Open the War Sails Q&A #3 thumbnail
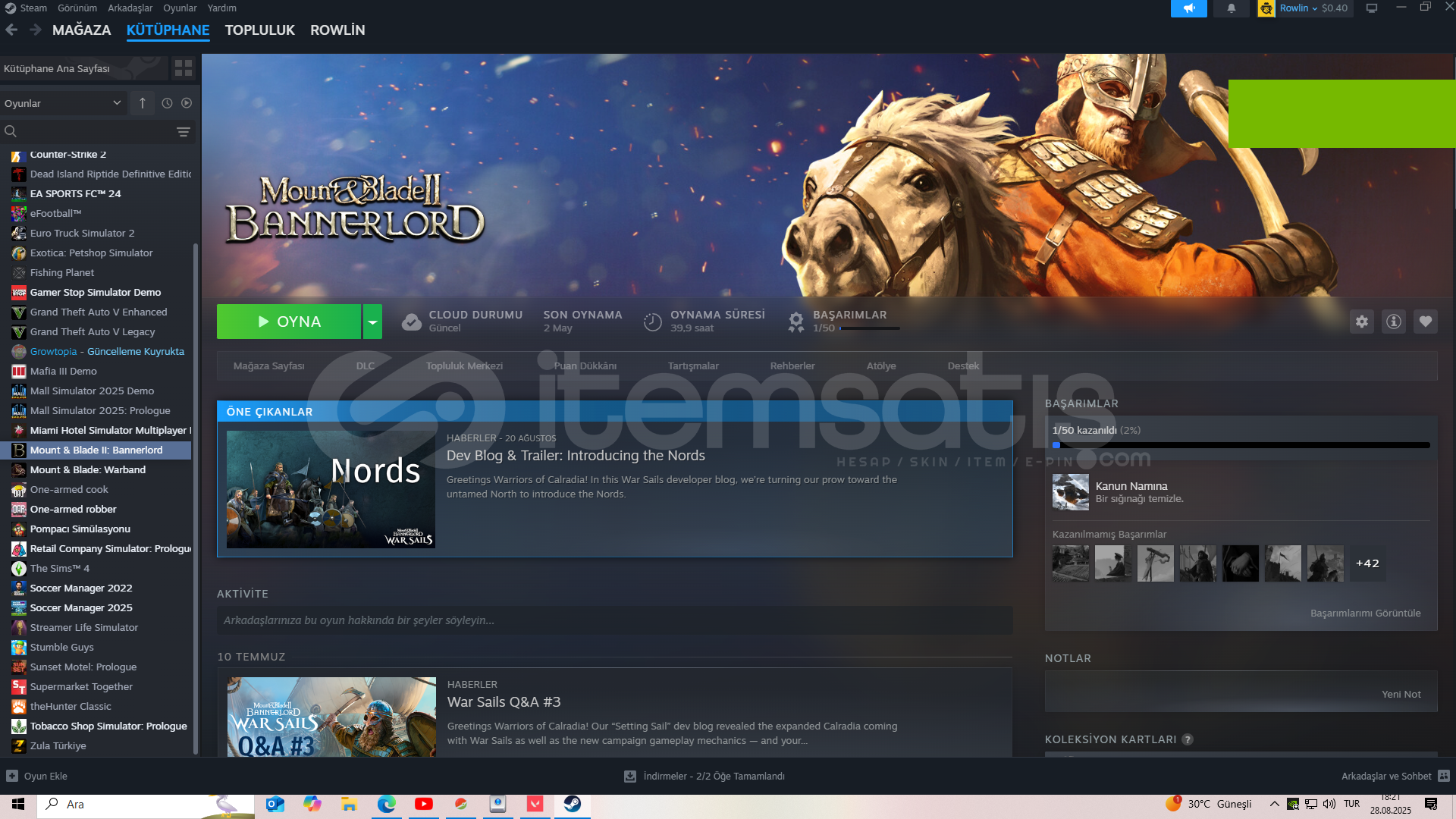 [x=331, y=717]
